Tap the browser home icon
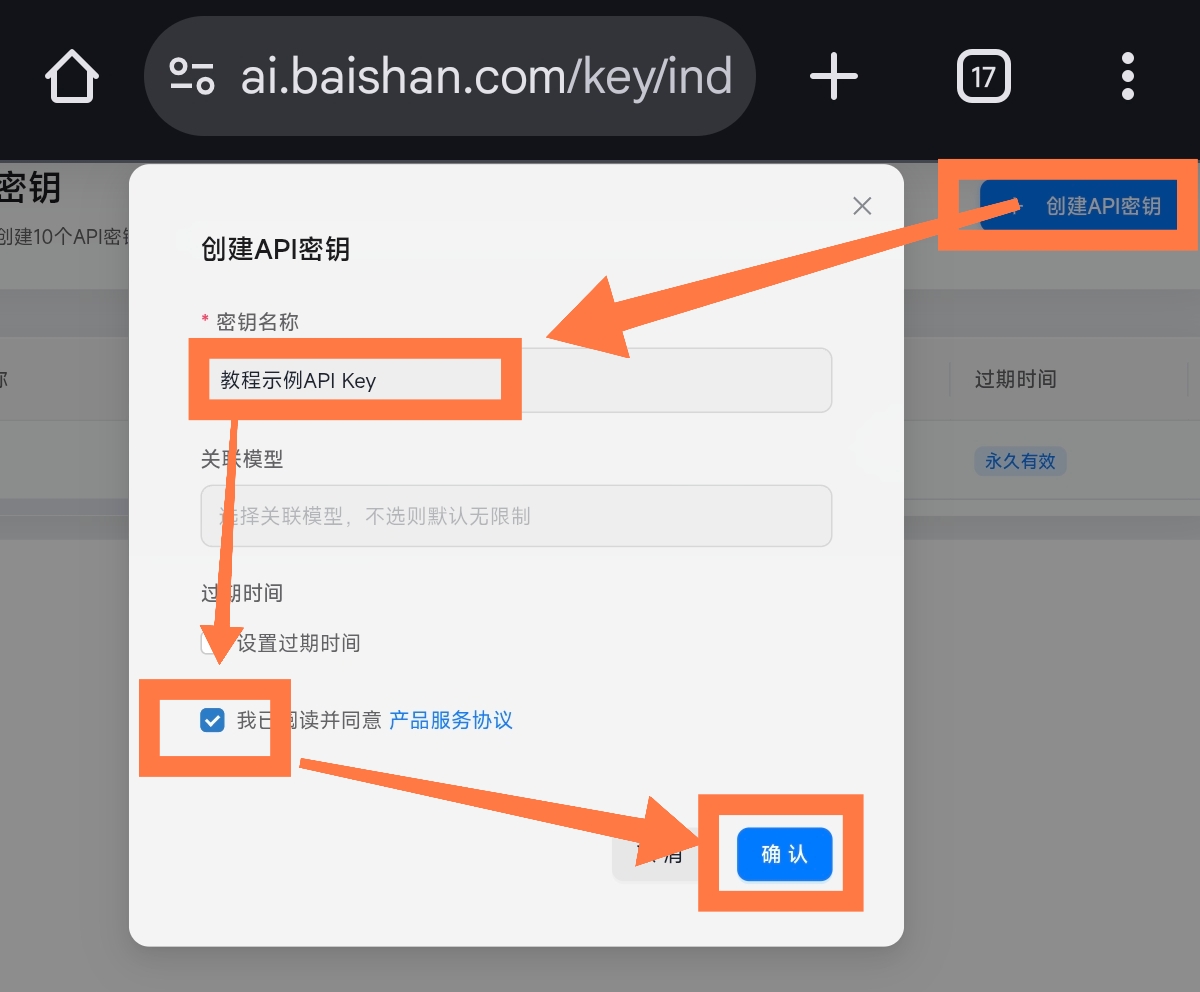 72,77
